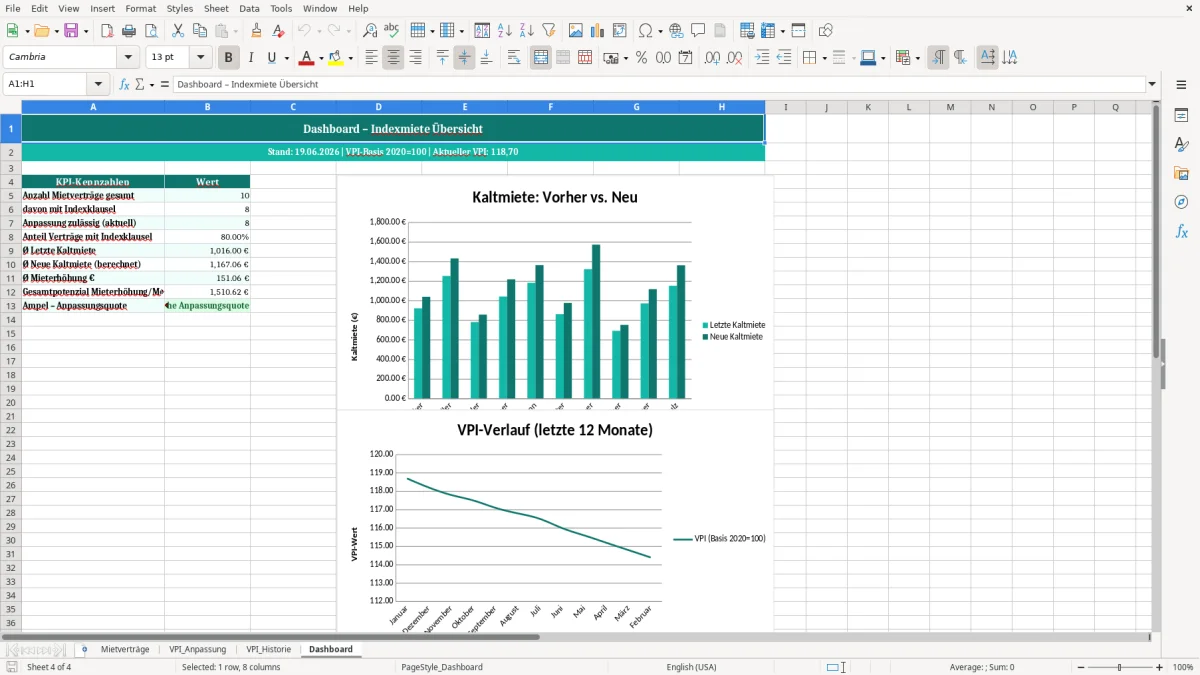1200x675 pixels.
Task: Click the zoom out minus button
Action: tap(1081, 667)
